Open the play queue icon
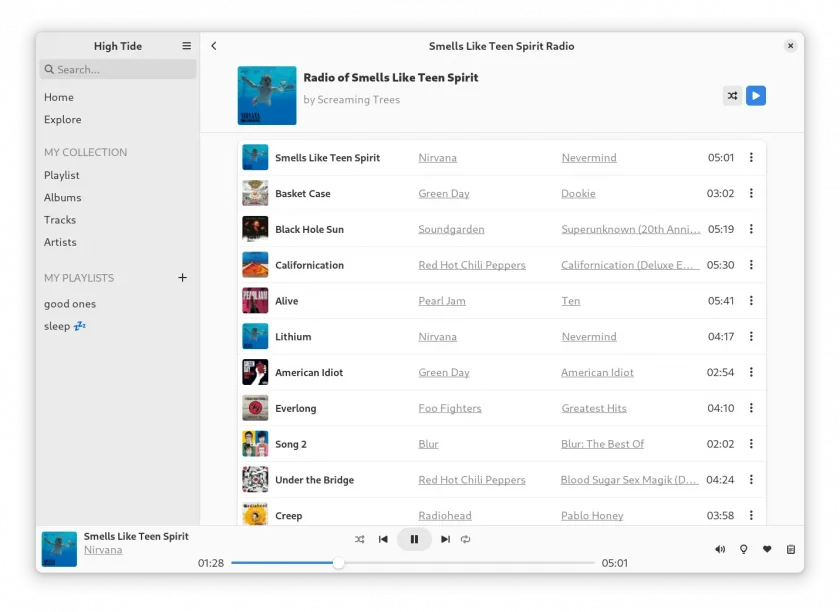 click(790, 549)
